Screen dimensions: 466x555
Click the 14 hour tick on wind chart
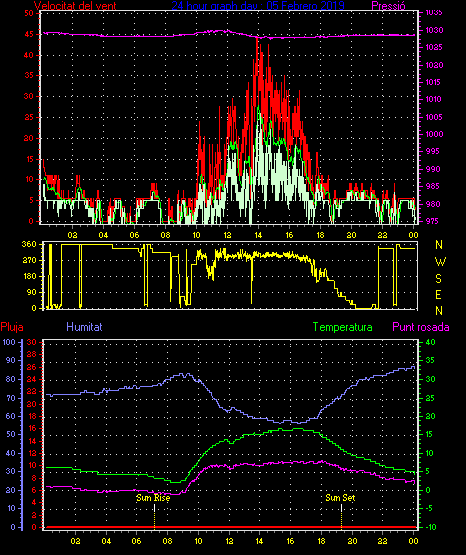tap(258, 235)
